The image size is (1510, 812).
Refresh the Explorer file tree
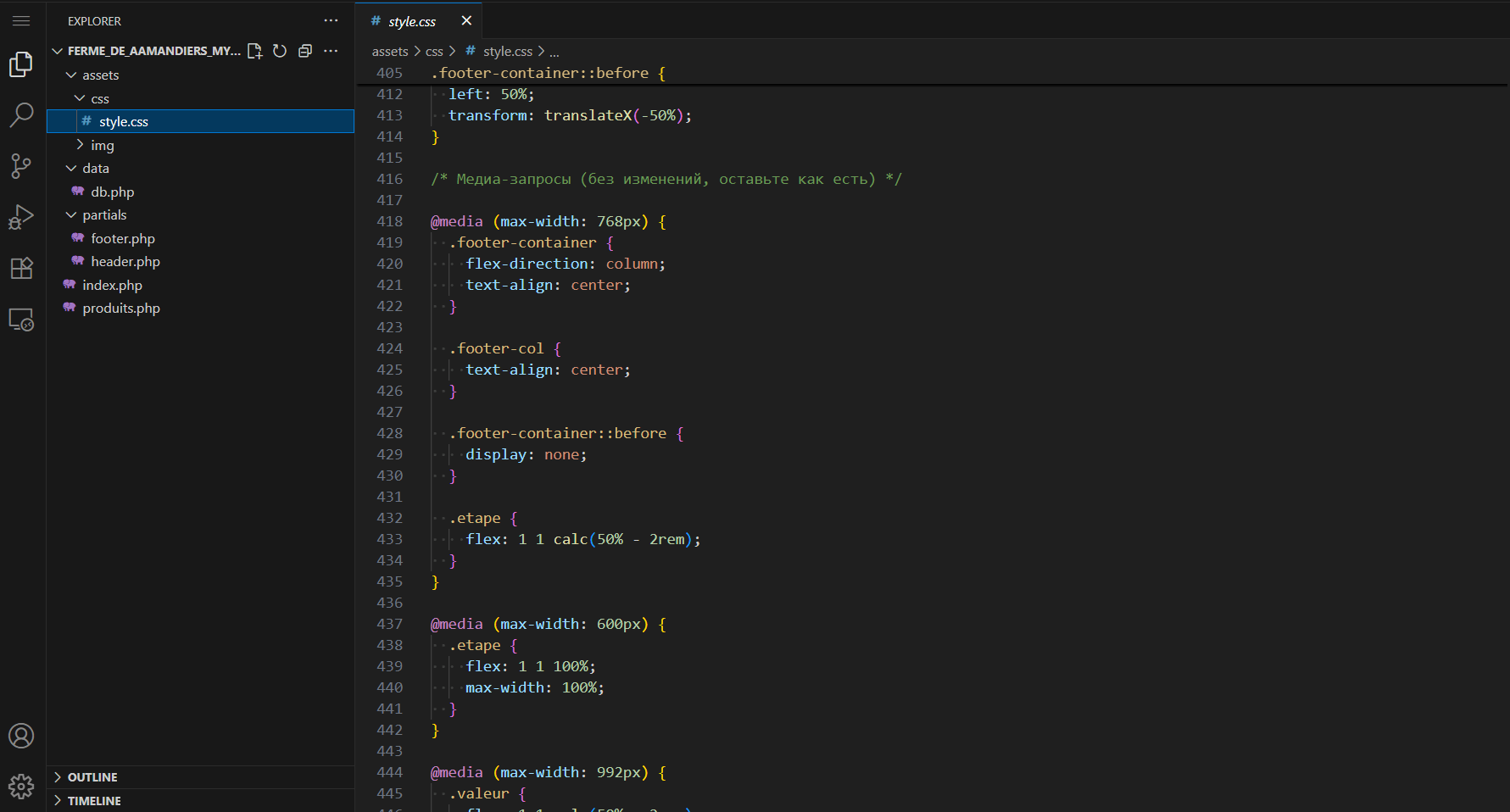(280, 51)
